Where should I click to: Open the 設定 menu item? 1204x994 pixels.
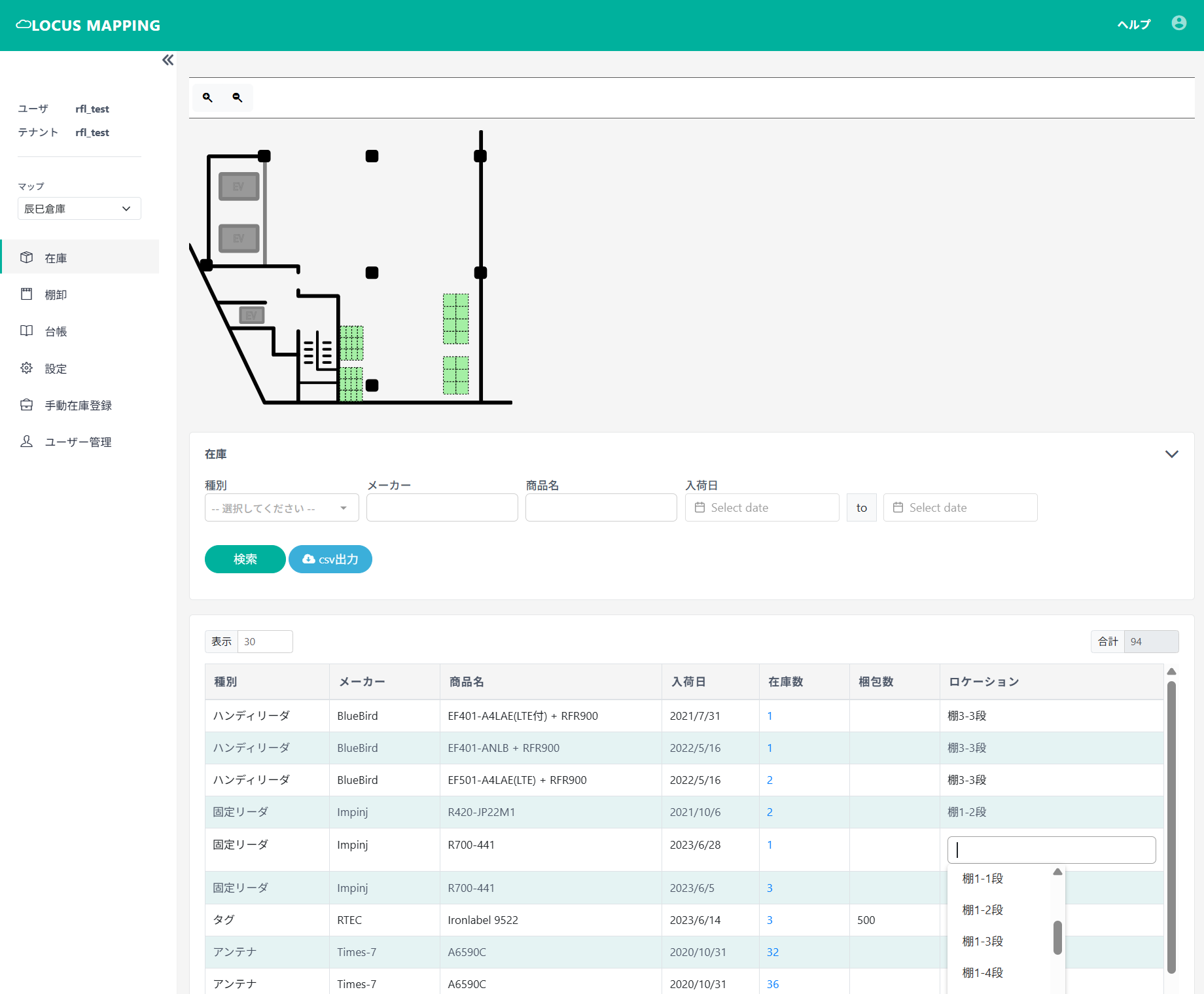[80, 368]
